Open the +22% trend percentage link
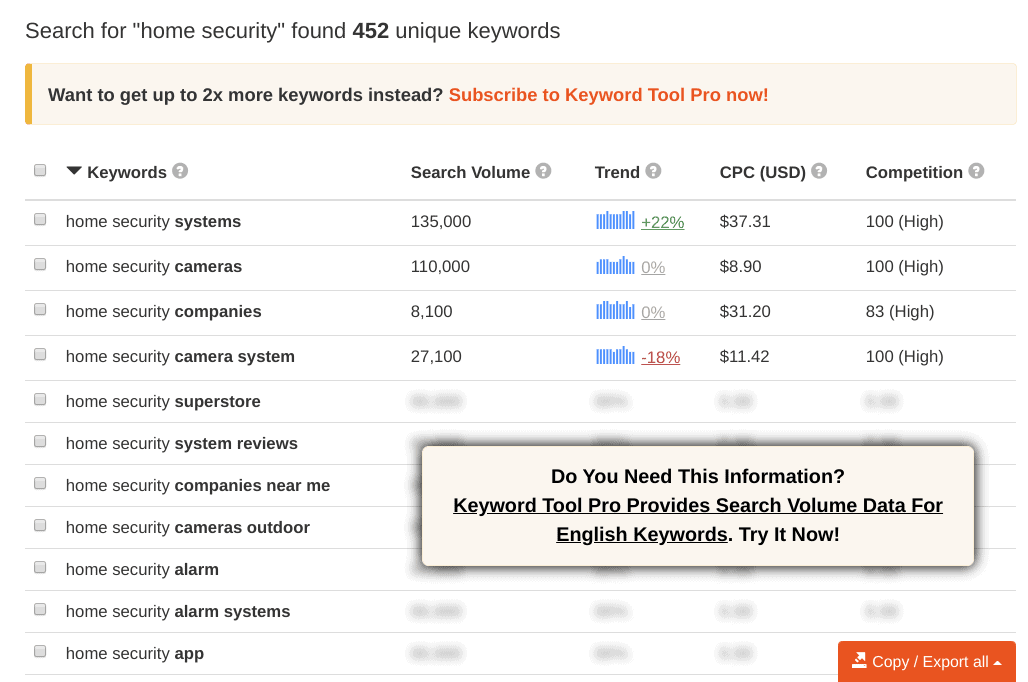The image size is (1028, 682). tap(662, 222)
